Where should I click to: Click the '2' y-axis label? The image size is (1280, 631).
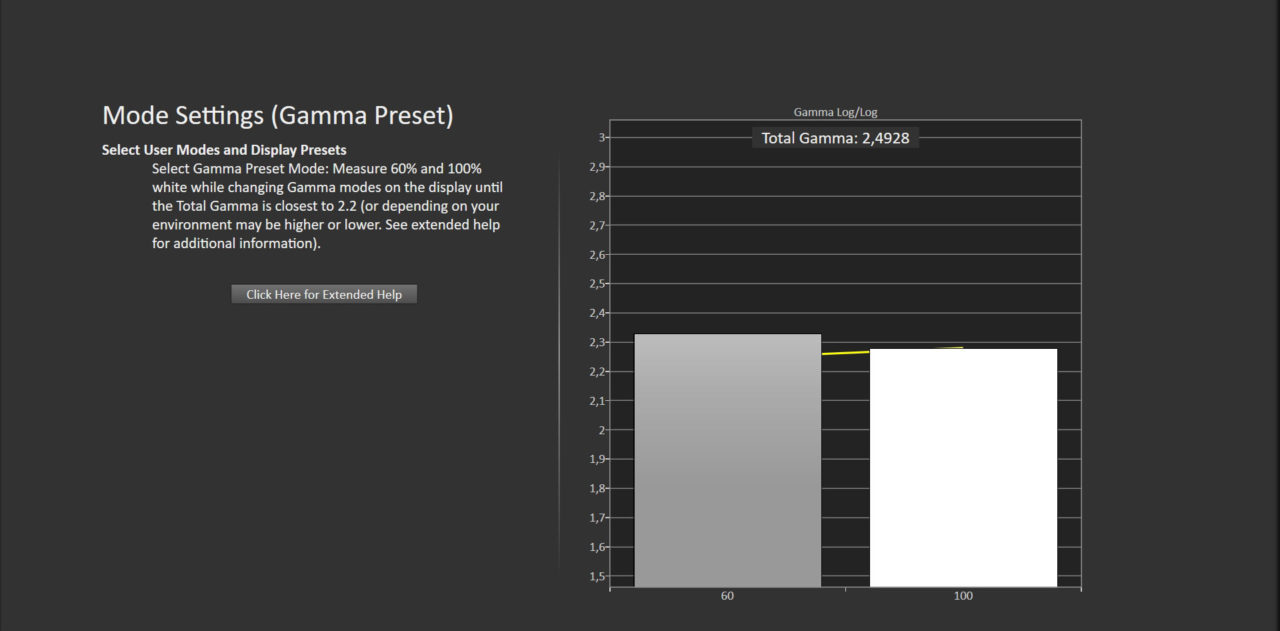click(x=603, y=430)
